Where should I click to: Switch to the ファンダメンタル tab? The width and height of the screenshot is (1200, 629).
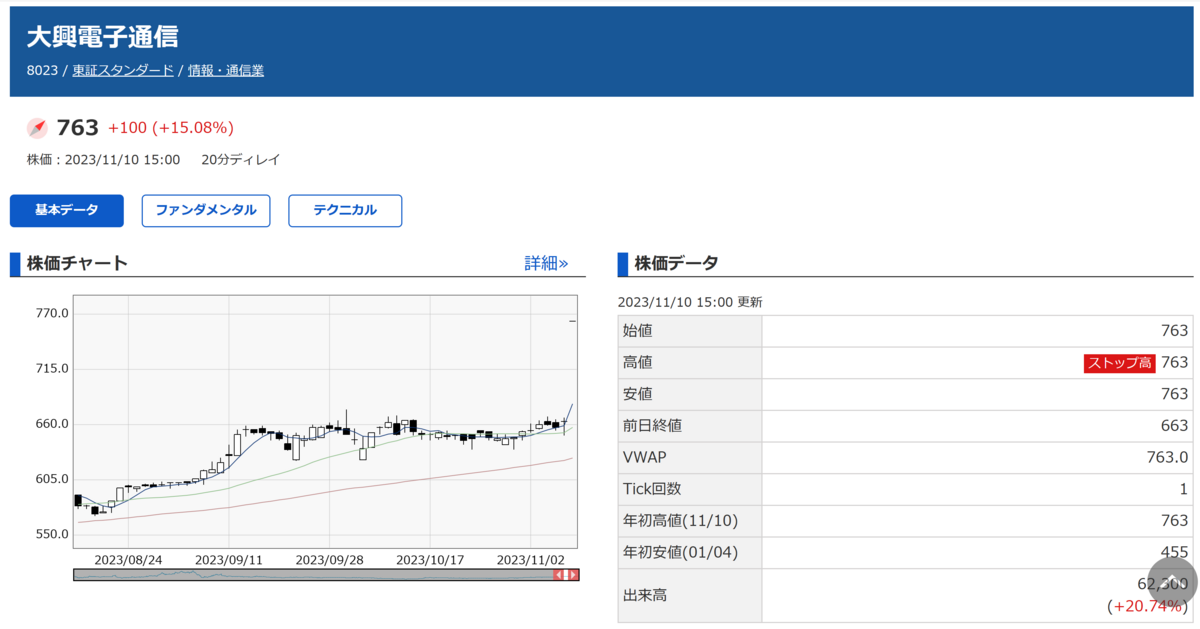click(206, 211)
